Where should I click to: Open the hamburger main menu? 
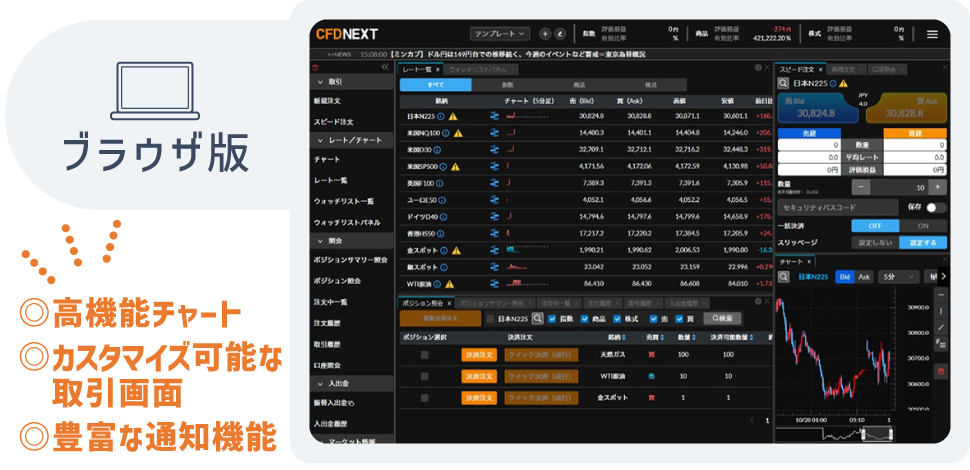click(932, 35)
